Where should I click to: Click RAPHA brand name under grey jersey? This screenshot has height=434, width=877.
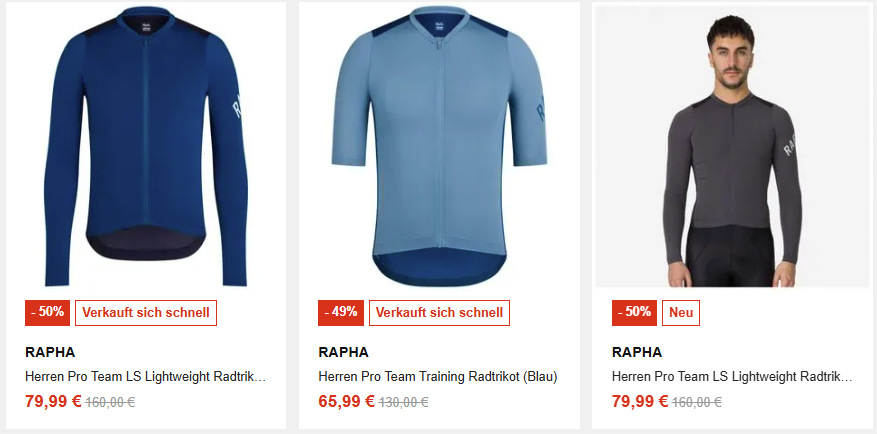tap(636, 352)
